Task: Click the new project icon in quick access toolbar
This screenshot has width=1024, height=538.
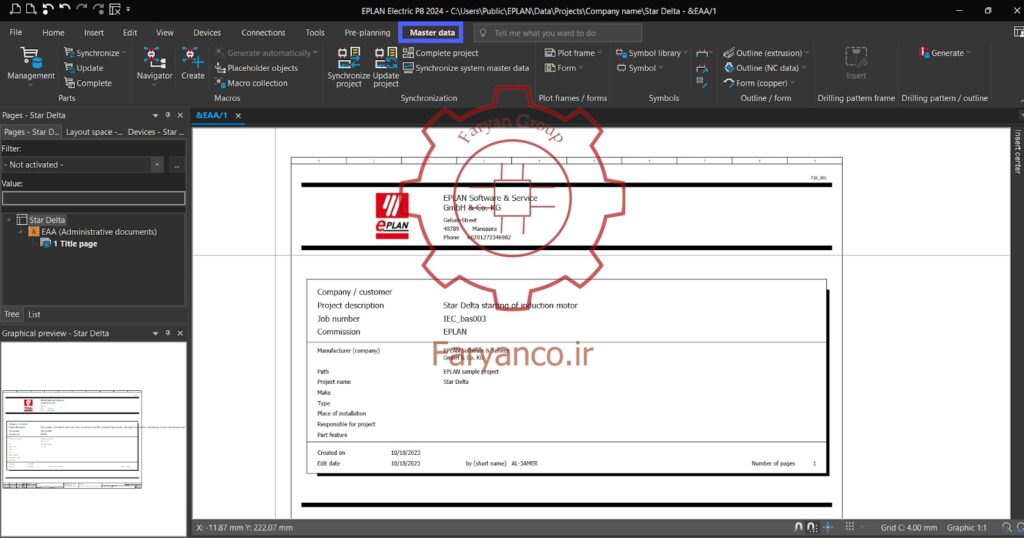Action: [x=14, y=9]
